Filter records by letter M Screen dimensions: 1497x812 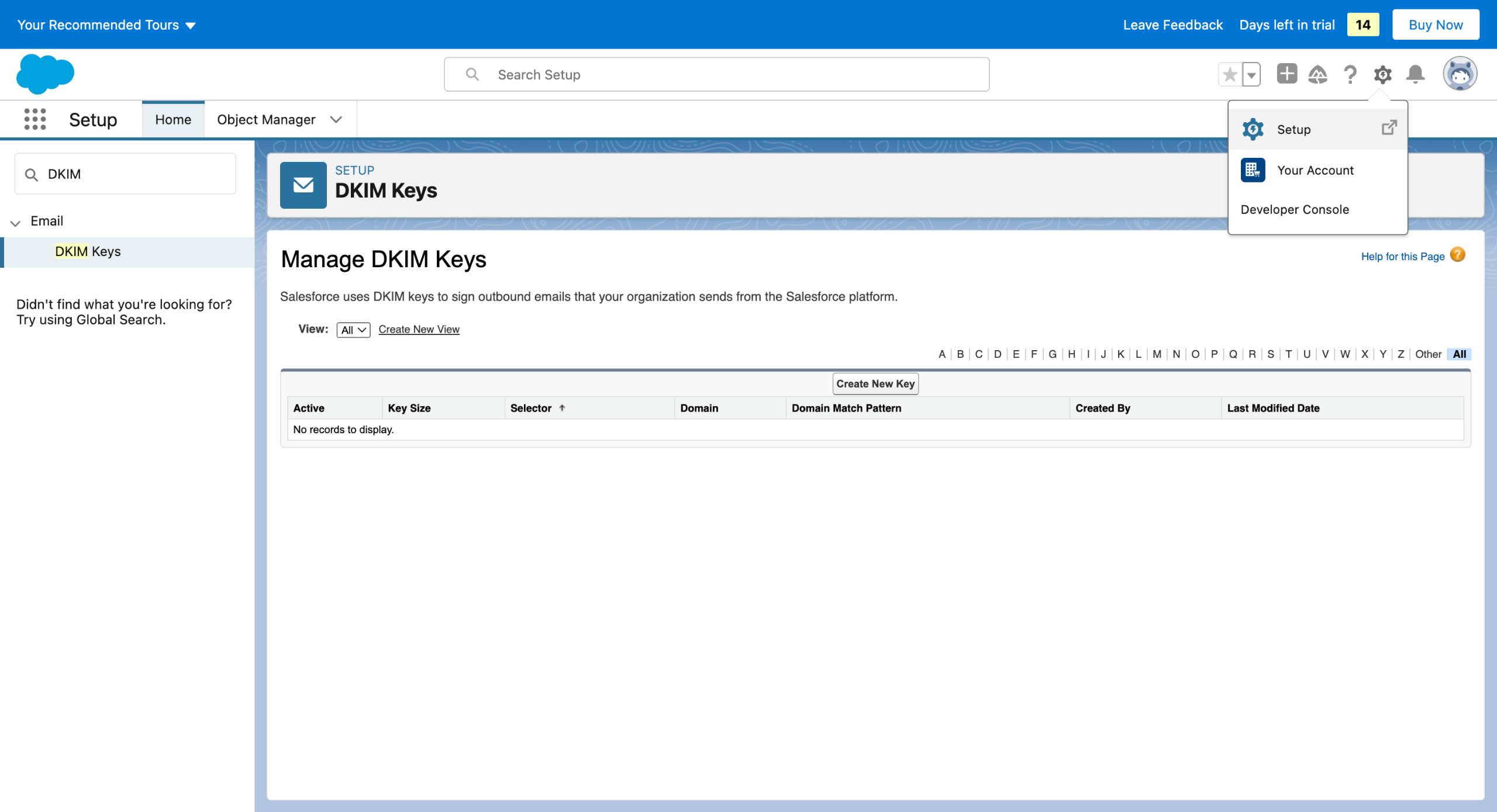click(x=1157, y=354)
